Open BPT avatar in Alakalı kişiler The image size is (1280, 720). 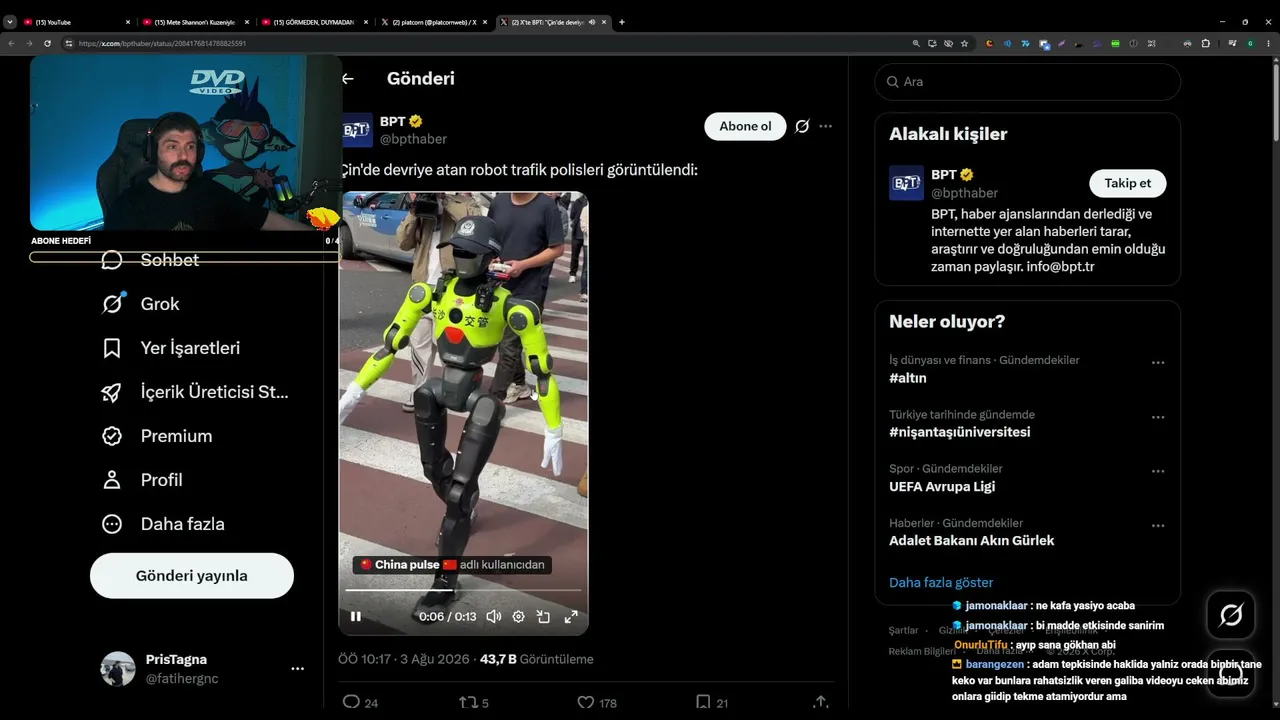(x=906, y=183)
